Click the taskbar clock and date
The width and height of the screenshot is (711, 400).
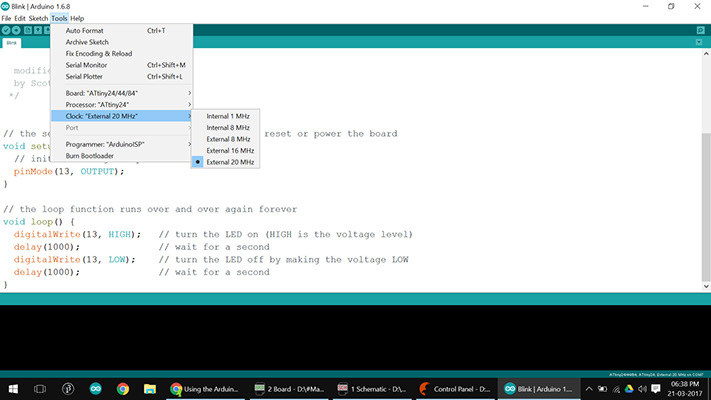[685, 389]
